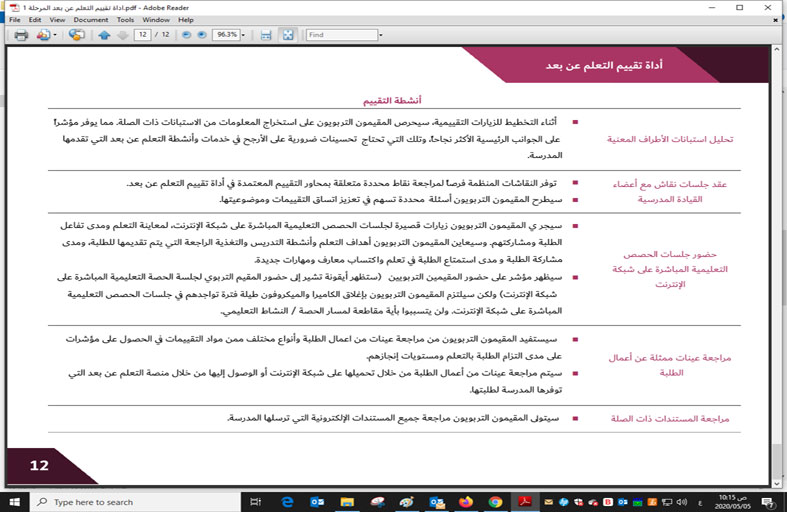Click the next page down arrow
Image resolution: width=787 pixels, height=512 pixels.
click(x=122, y=35)
